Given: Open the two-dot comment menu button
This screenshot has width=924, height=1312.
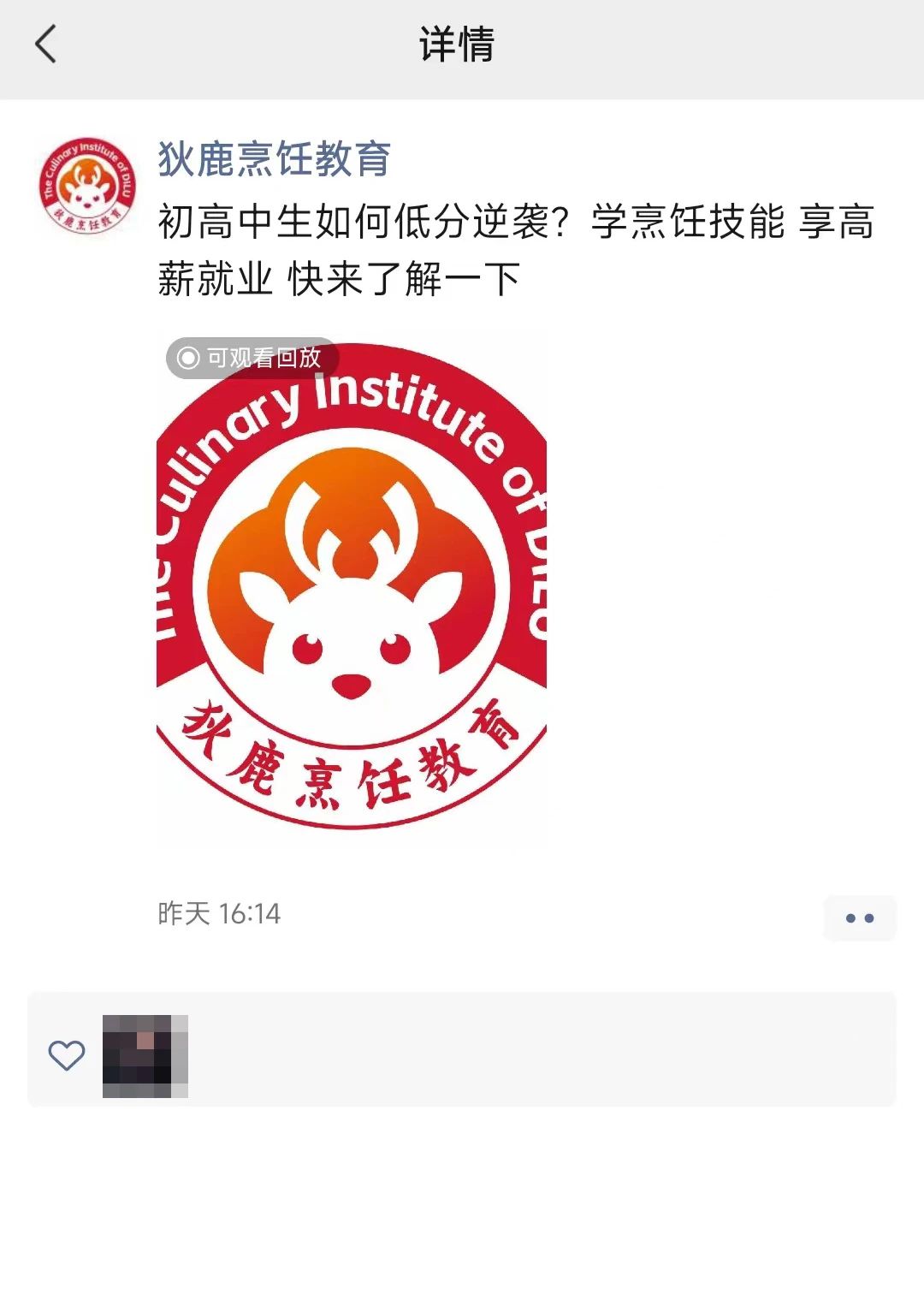Looking at the screenshot, I should pyautogui.click(x=859, y=918).
